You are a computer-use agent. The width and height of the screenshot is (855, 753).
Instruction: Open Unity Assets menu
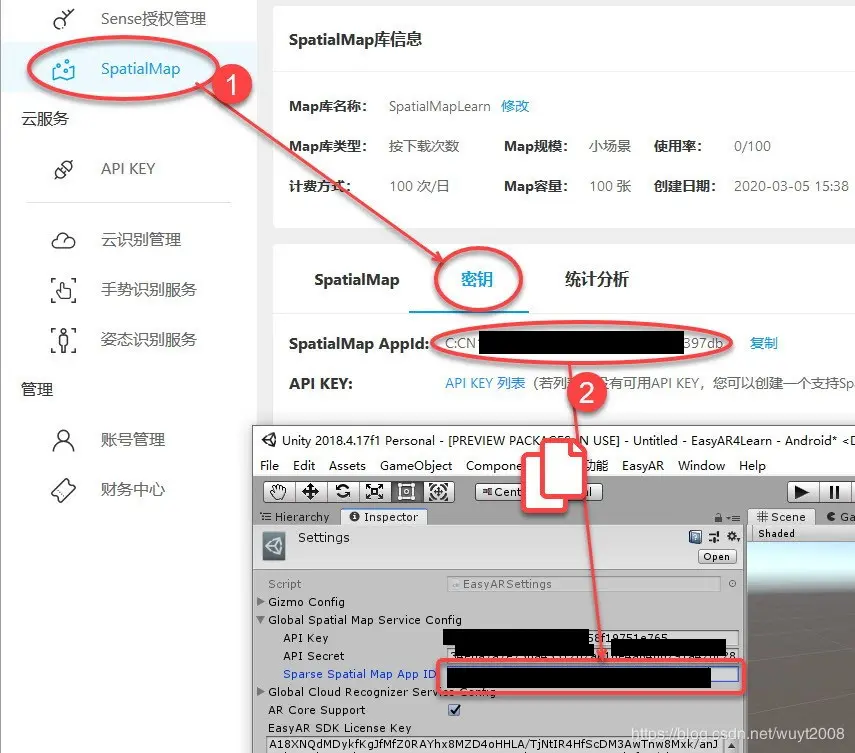coord(347,466)
